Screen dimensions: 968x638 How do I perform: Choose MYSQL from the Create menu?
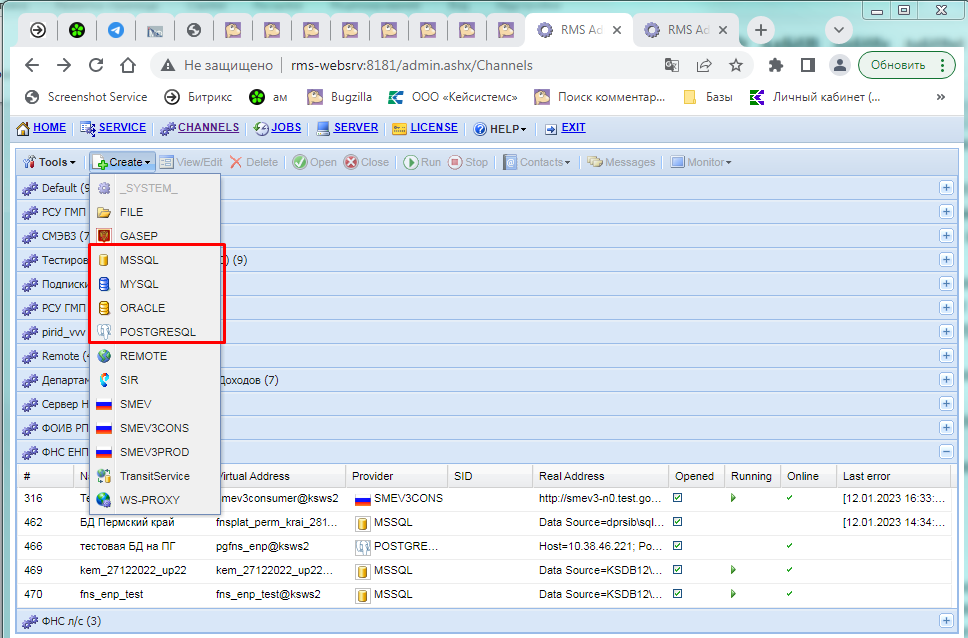tap(155, 284)
